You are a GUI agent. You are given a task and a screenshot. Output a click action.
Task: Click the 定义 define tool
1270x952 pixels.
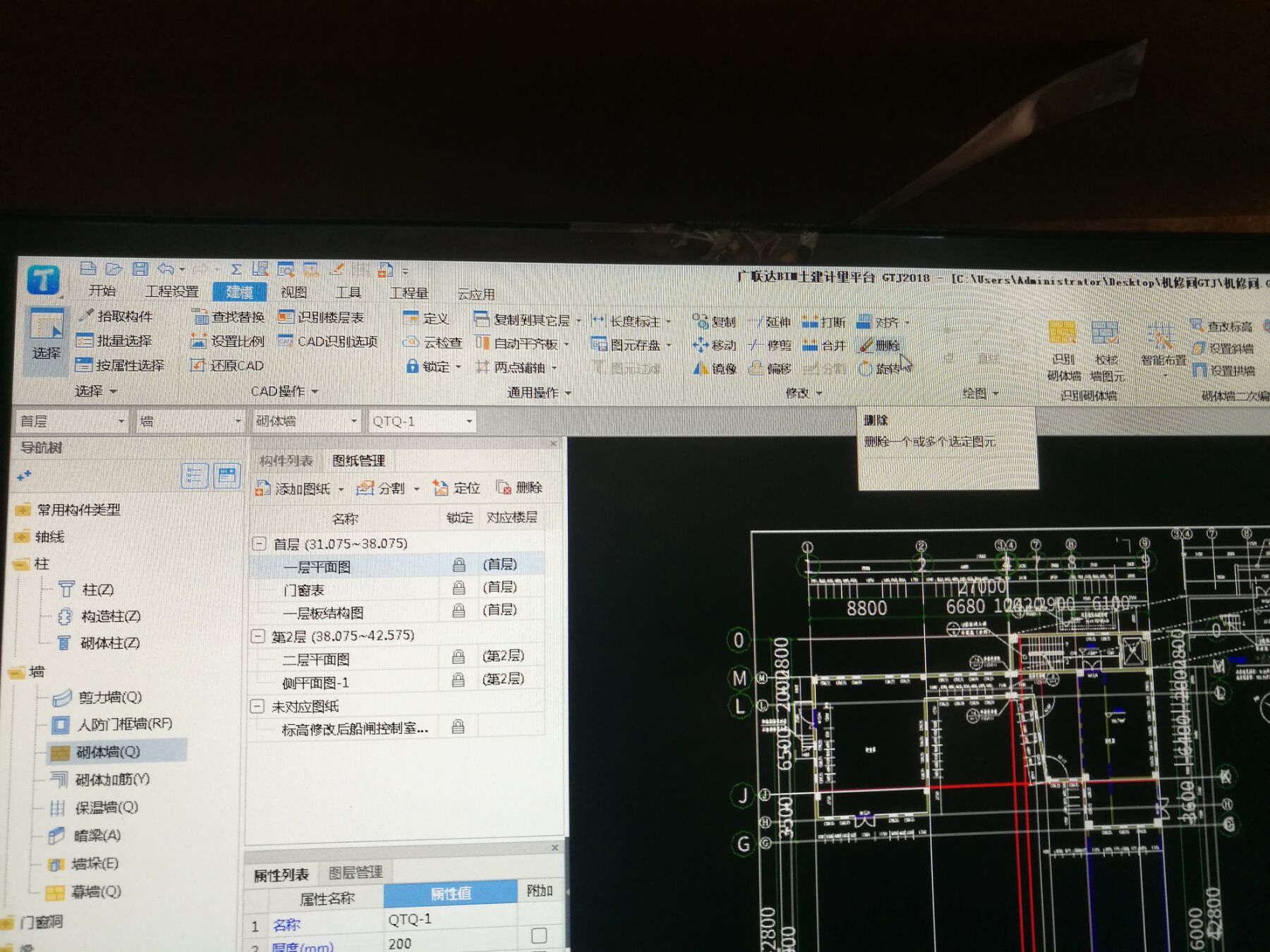tap(425, 319)
